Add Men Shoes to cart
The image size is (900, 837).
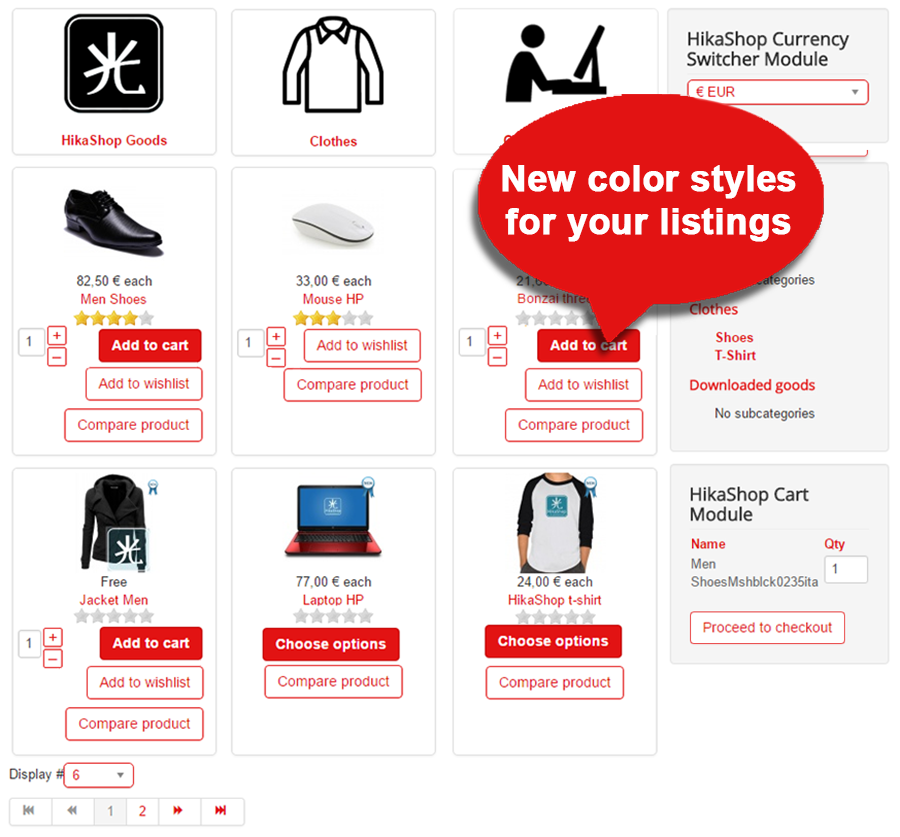click(150, 345)
